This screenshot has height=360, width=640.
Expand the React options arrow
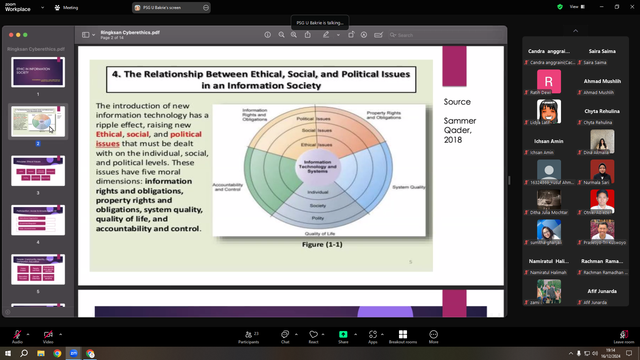323,334
